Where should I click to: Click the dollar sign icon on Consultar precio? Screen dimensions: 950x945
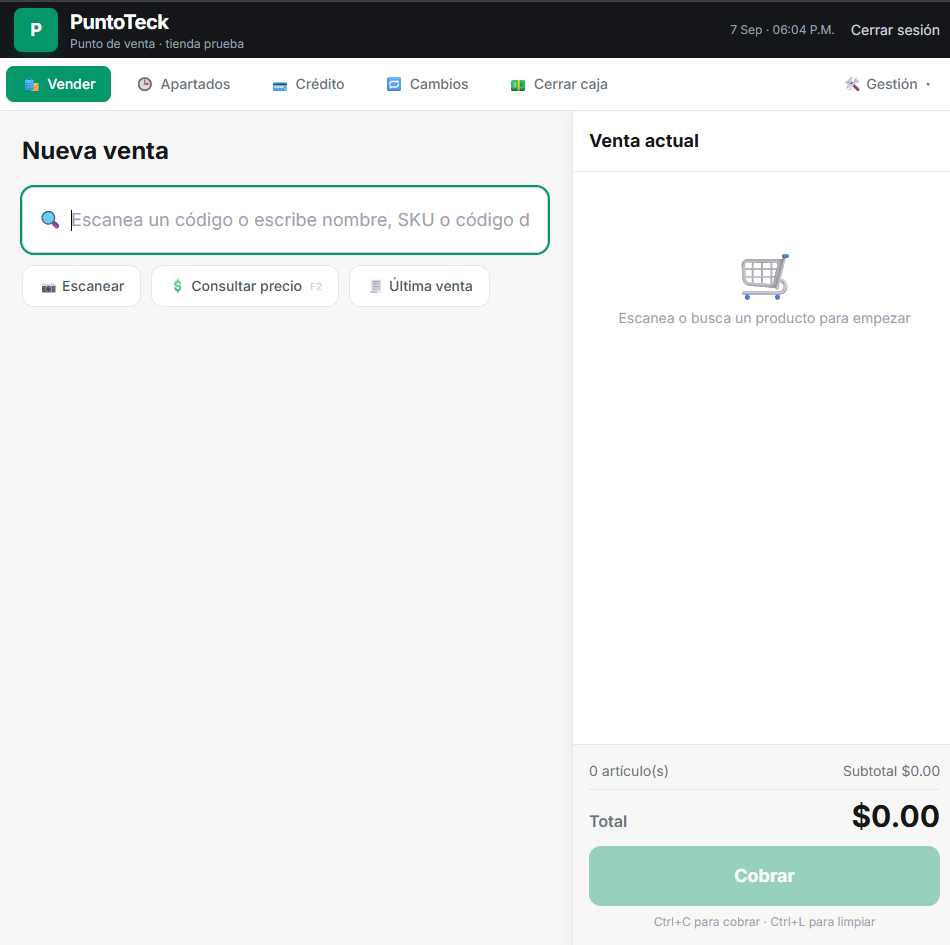point(178,286)
